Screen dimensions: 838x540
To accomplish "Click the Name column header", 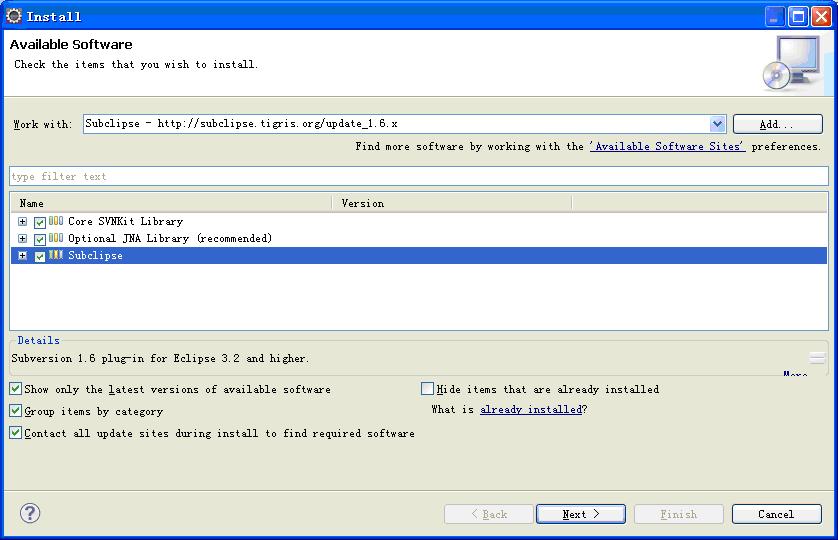I will click(171, 203).
